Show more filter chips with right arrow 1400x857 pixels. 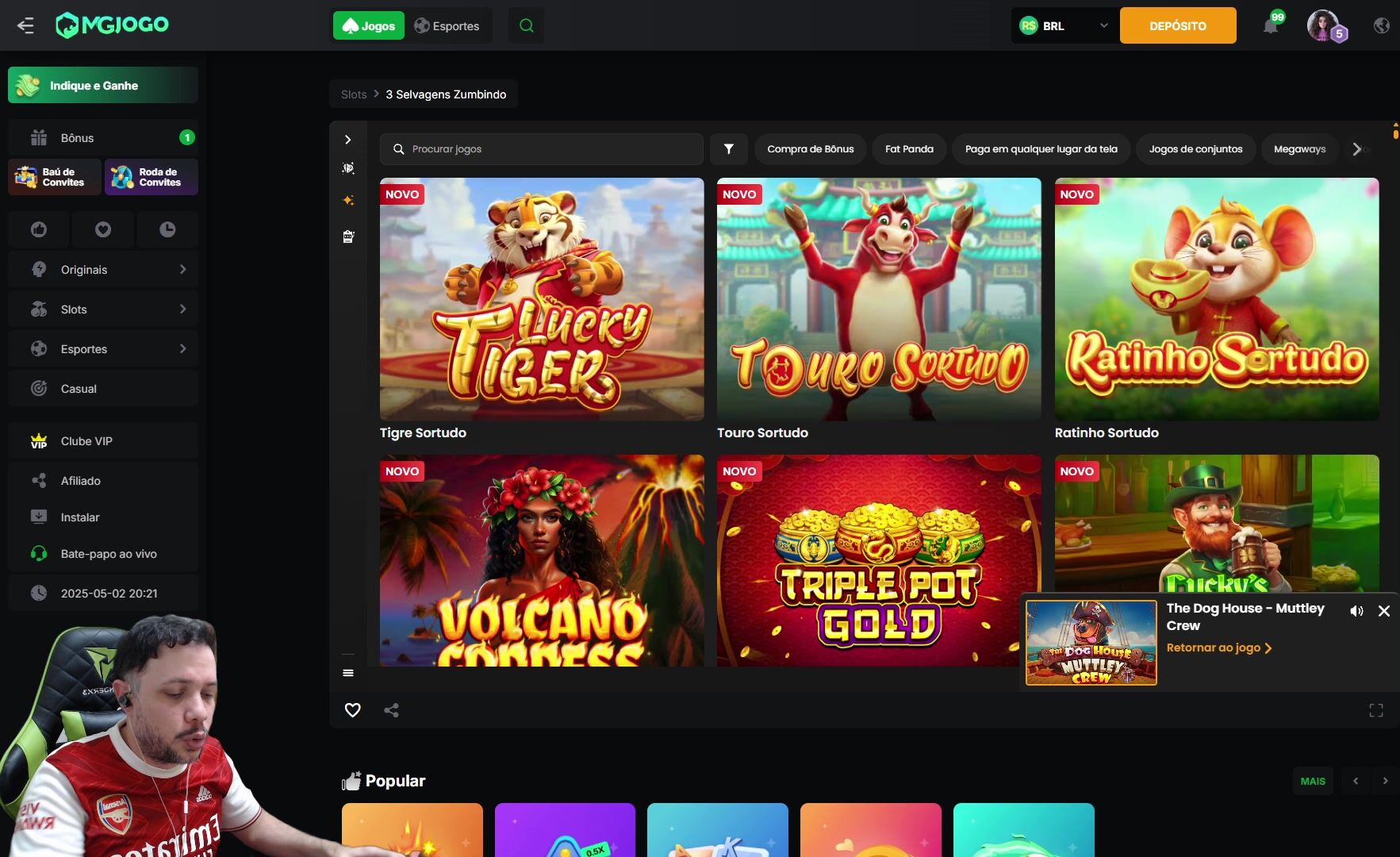1357,148
